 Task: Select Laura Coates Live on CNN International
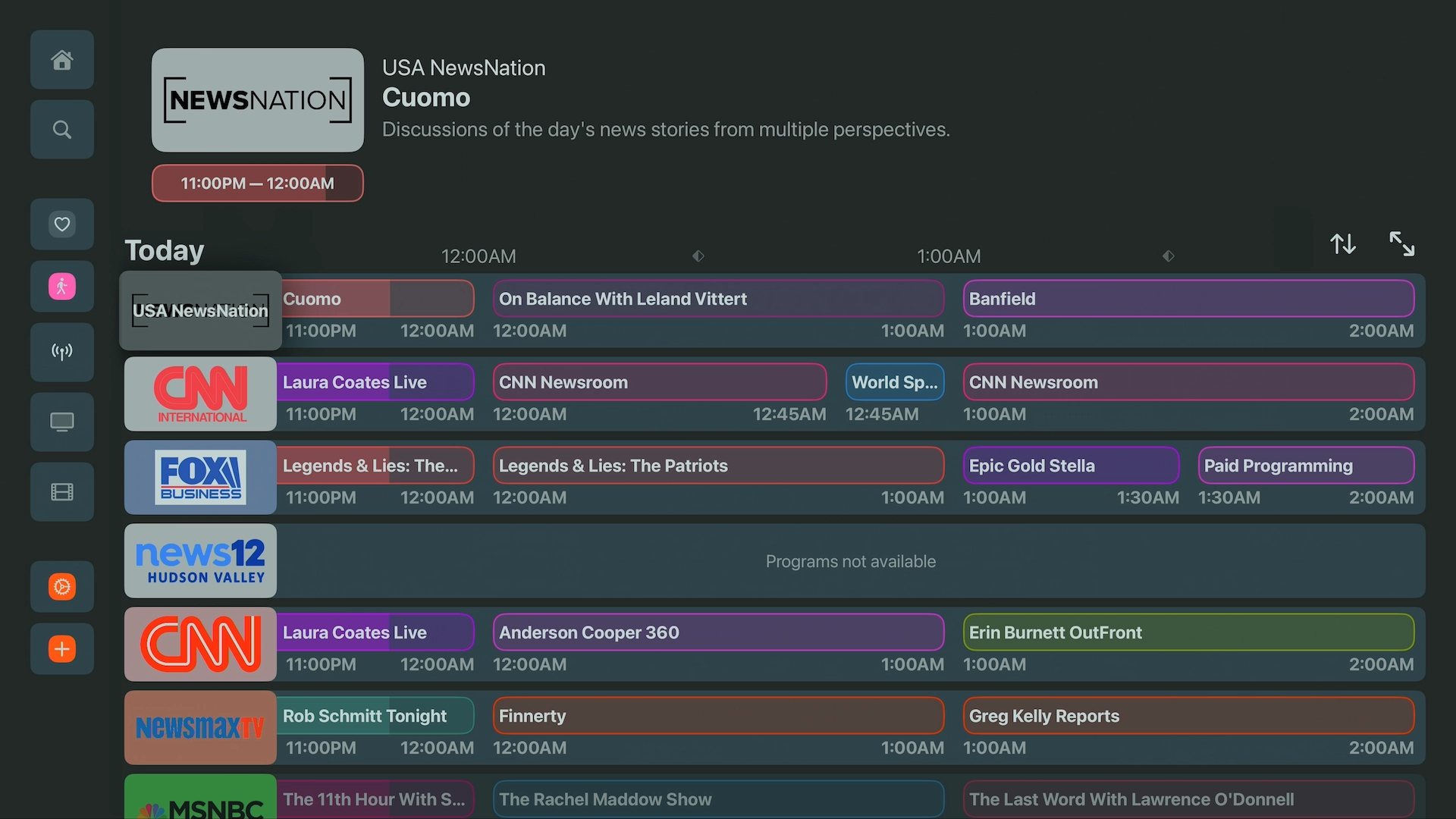375,382
